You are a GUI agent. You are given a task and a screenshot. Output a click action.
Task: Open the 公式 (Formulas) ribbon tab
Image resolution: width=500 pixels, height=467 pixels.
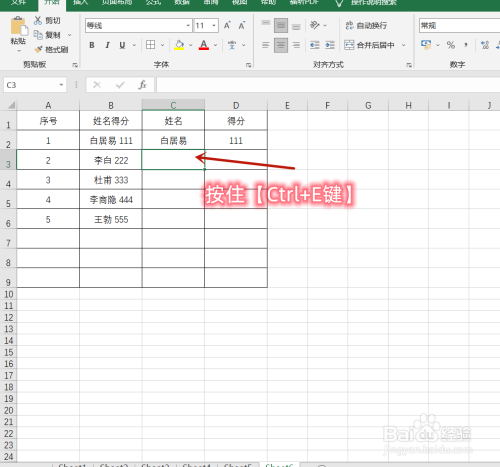[x=153, y=3]
